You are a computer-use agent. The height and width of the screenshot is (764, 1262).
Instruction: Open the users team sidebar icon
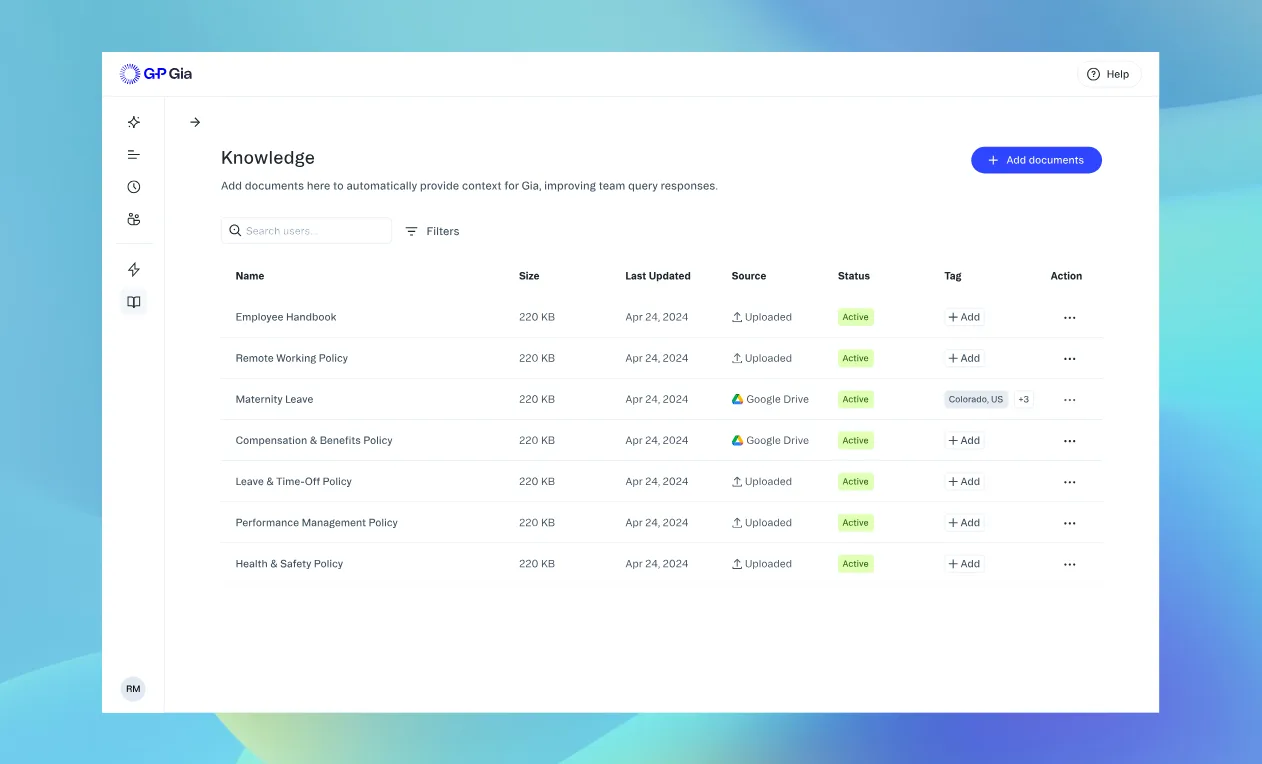tap(134, 219)
